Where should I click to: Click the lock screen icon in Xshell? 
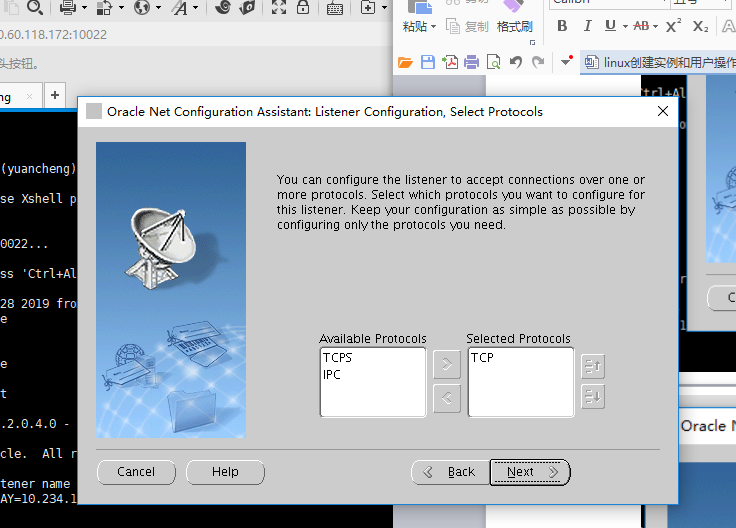pyautogui.click(x=303, y=8)
